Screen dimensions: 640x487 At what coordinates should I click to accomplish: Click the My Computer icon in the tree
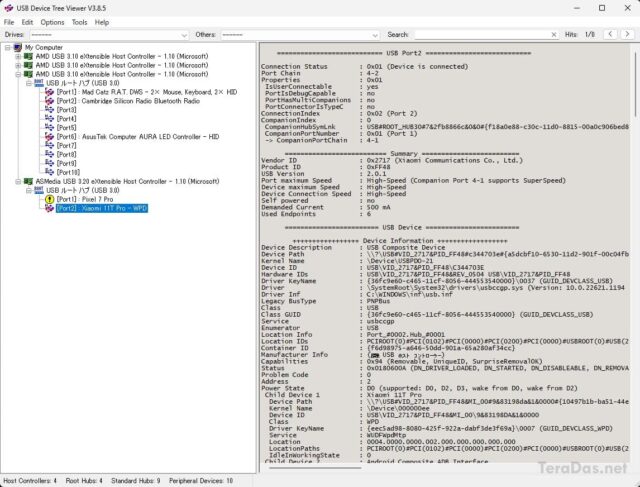17,47
